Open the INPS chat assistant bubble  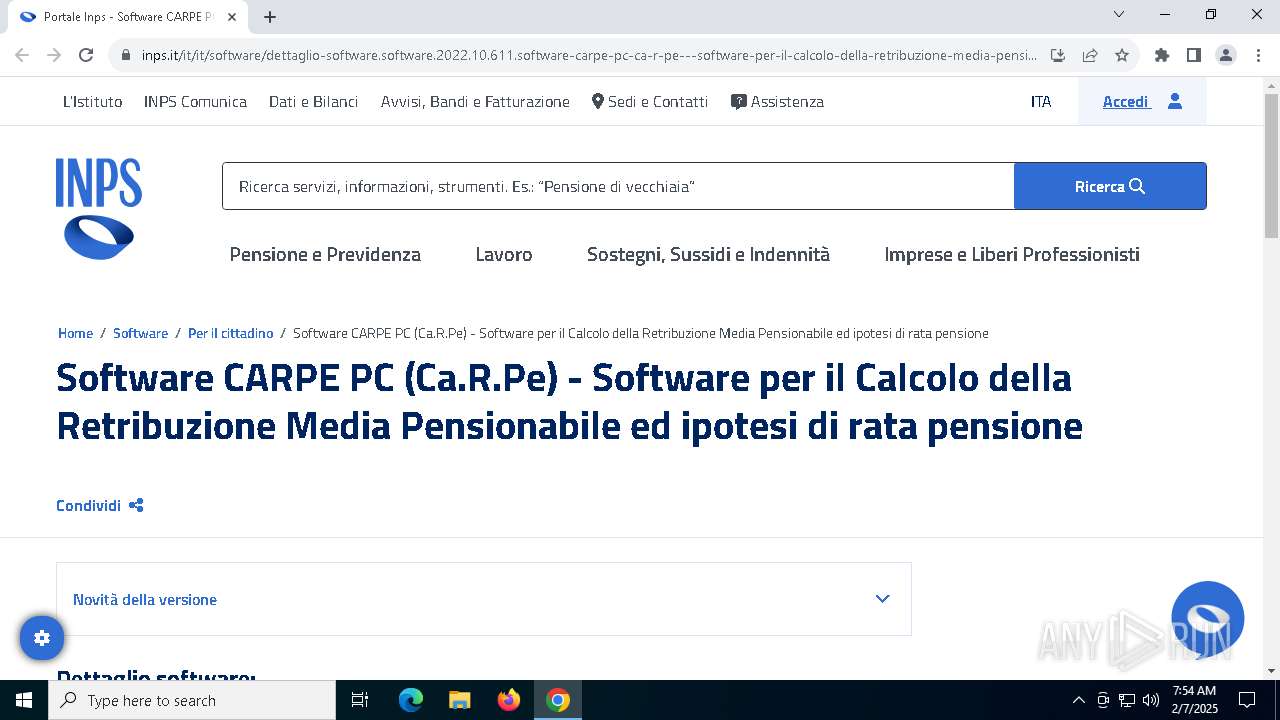(x=1207, y=618)
